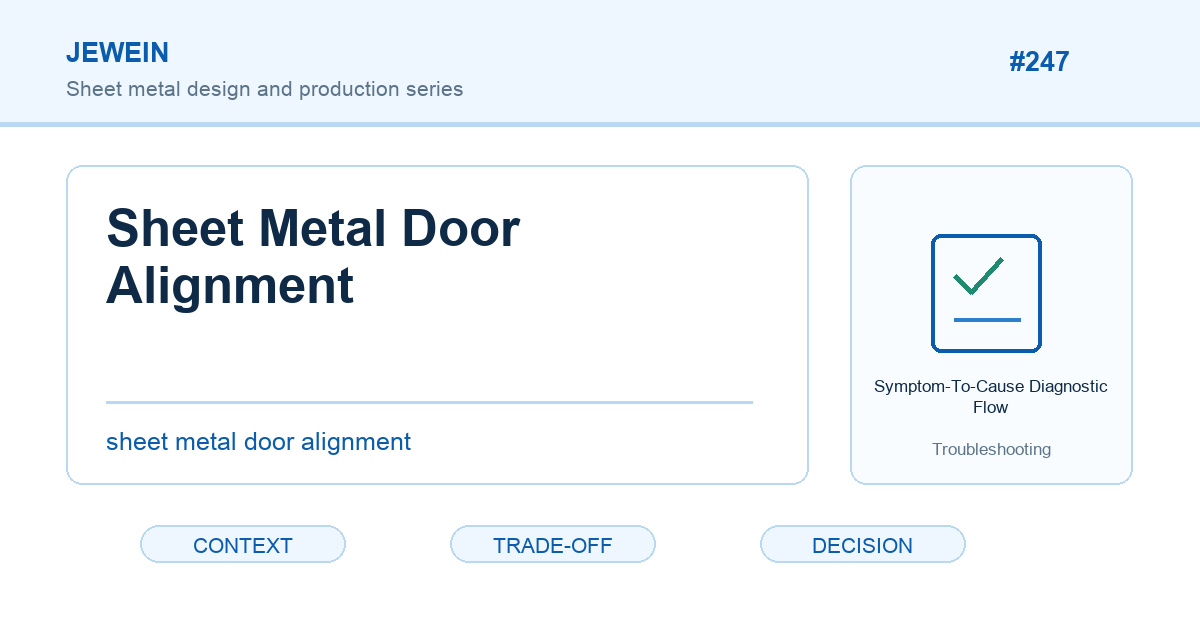
Task: Click the Troubleshooting category label
Action: (x=991, y=449)
